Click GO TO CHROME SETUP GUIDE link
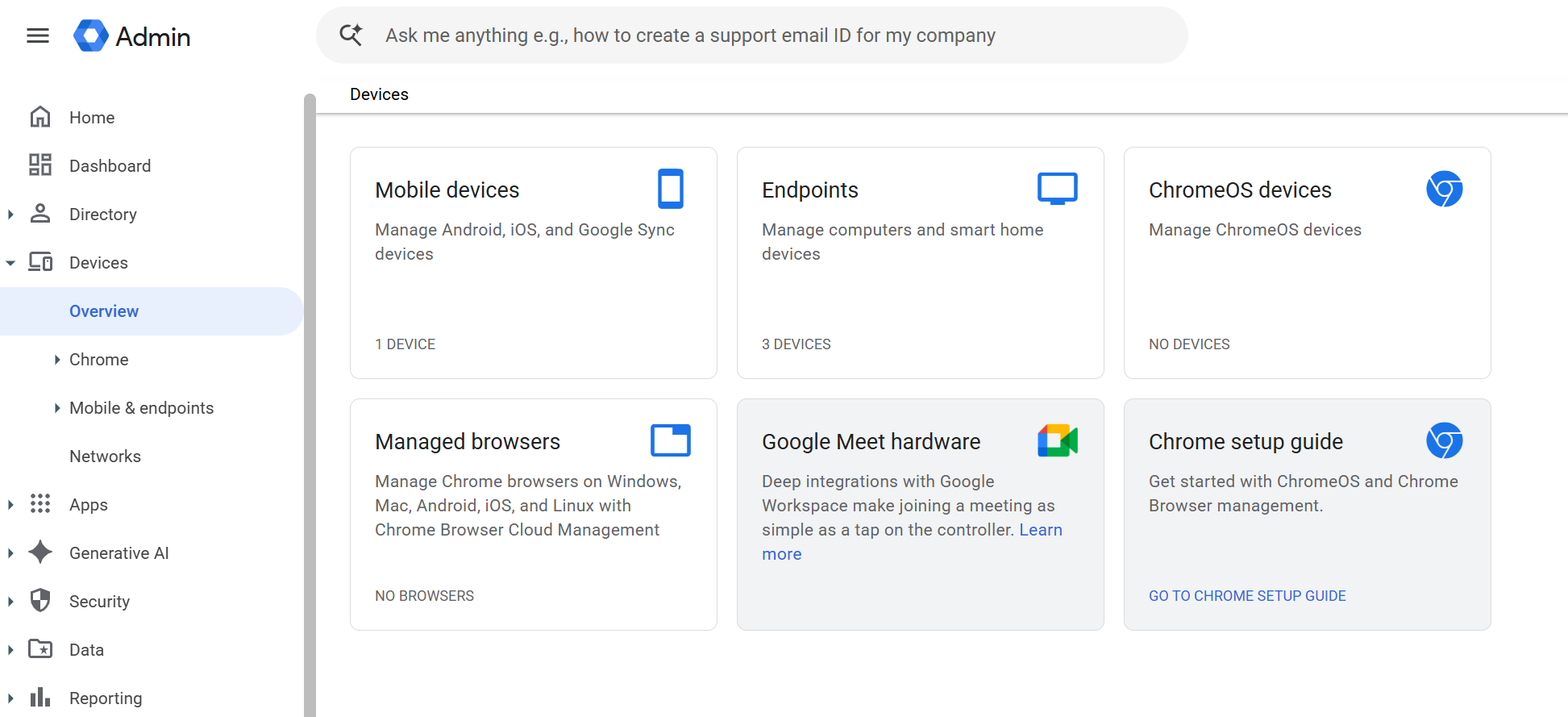This screenshot has width=1568, height=717. [x=1247, y=596]
